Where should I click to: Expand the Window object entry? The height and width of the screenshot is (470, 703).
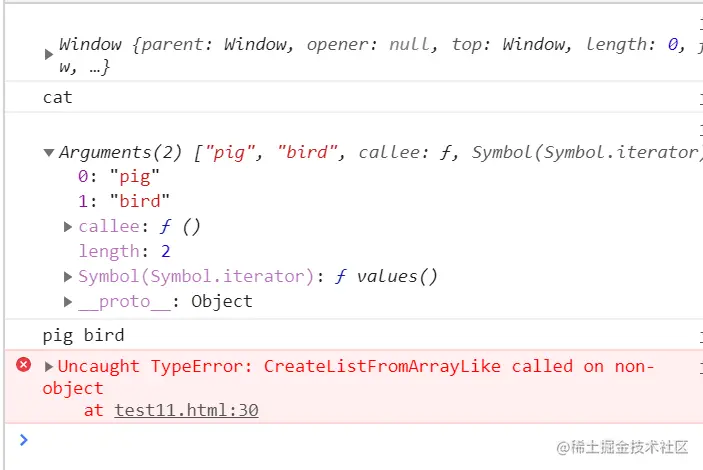pos(49,55)
